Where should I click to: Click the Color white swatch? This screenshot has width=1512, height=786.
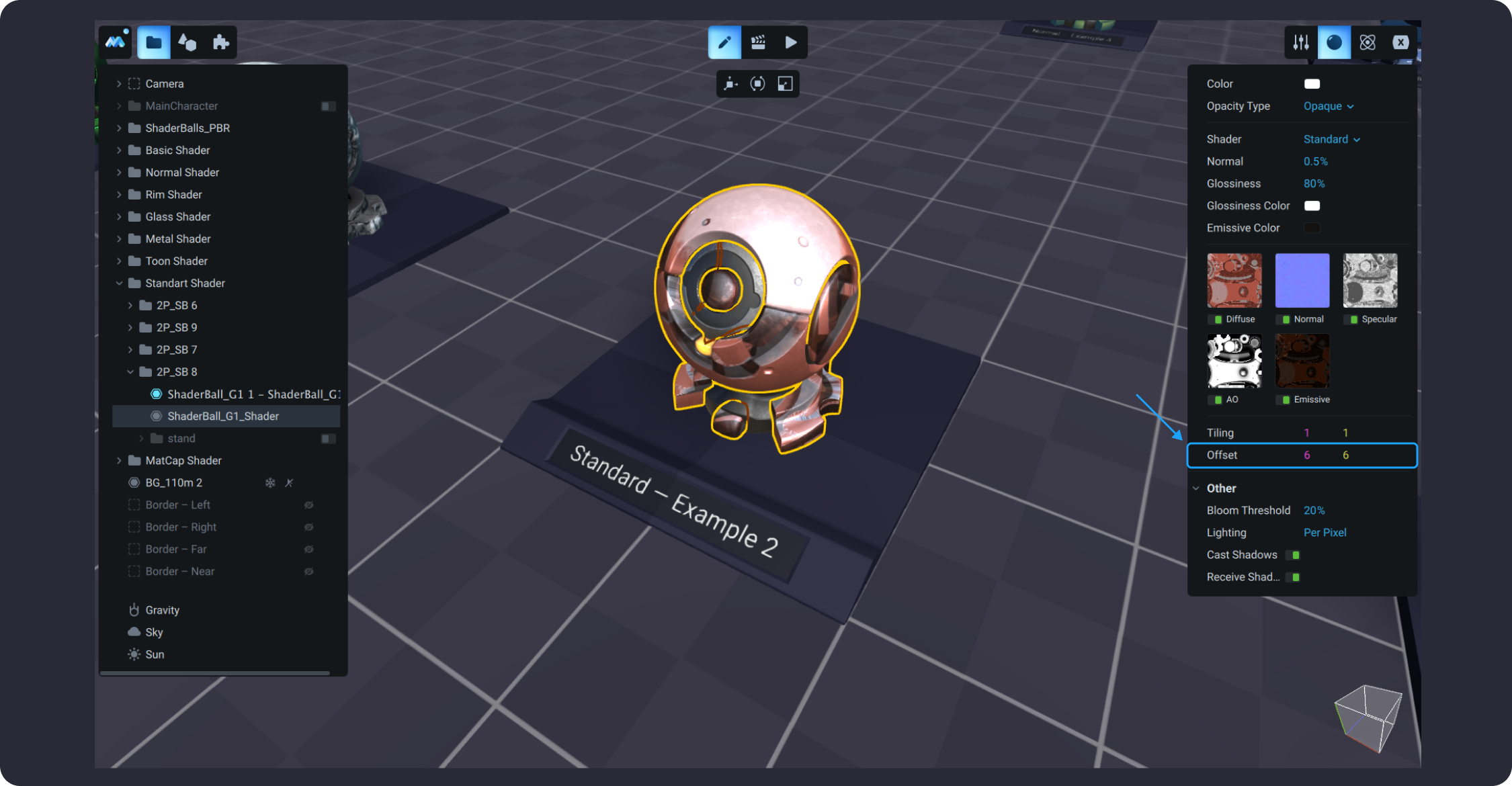pos(1312,84)
